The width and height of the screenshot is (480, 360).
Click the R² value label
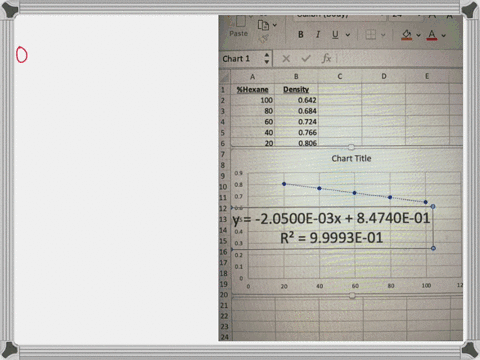click(331, 238)
